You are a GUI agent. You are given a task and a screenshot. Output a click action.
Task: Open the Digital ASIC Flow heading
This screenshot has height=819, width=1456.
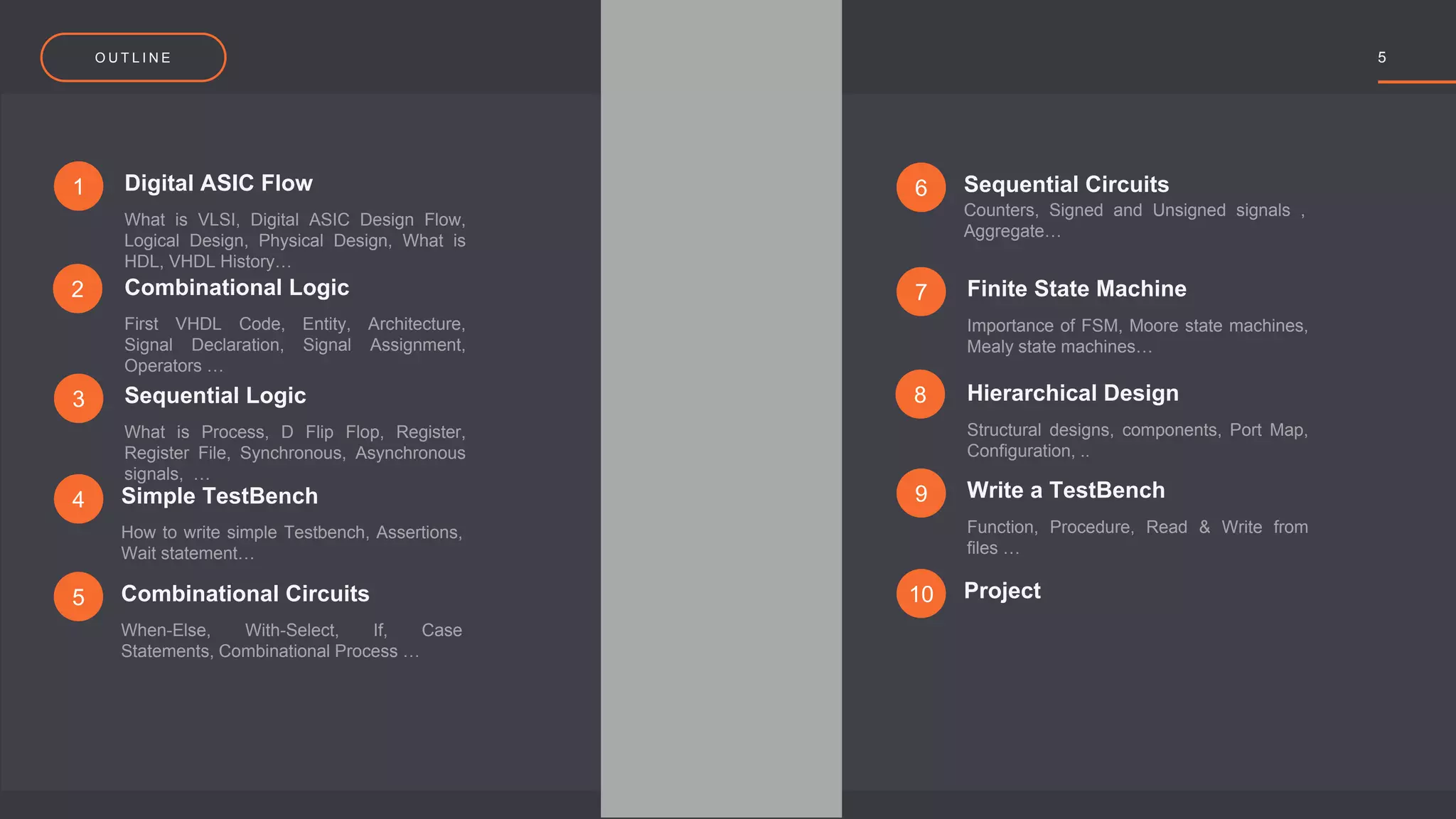218,183
